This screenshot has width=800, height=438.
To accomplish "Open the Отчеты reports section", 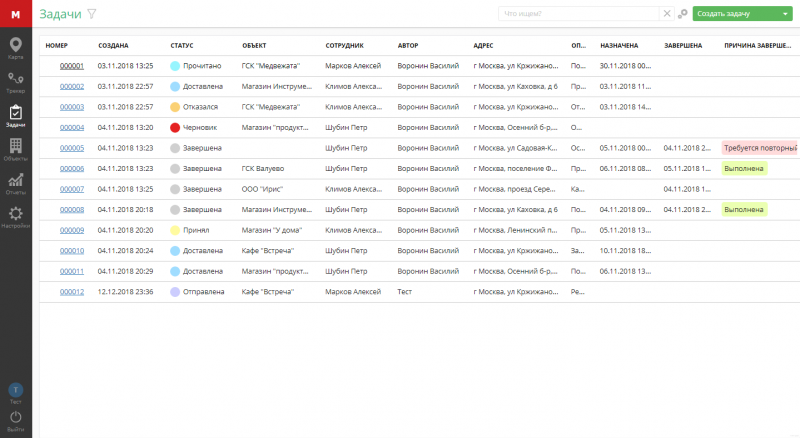I will 15,183.
